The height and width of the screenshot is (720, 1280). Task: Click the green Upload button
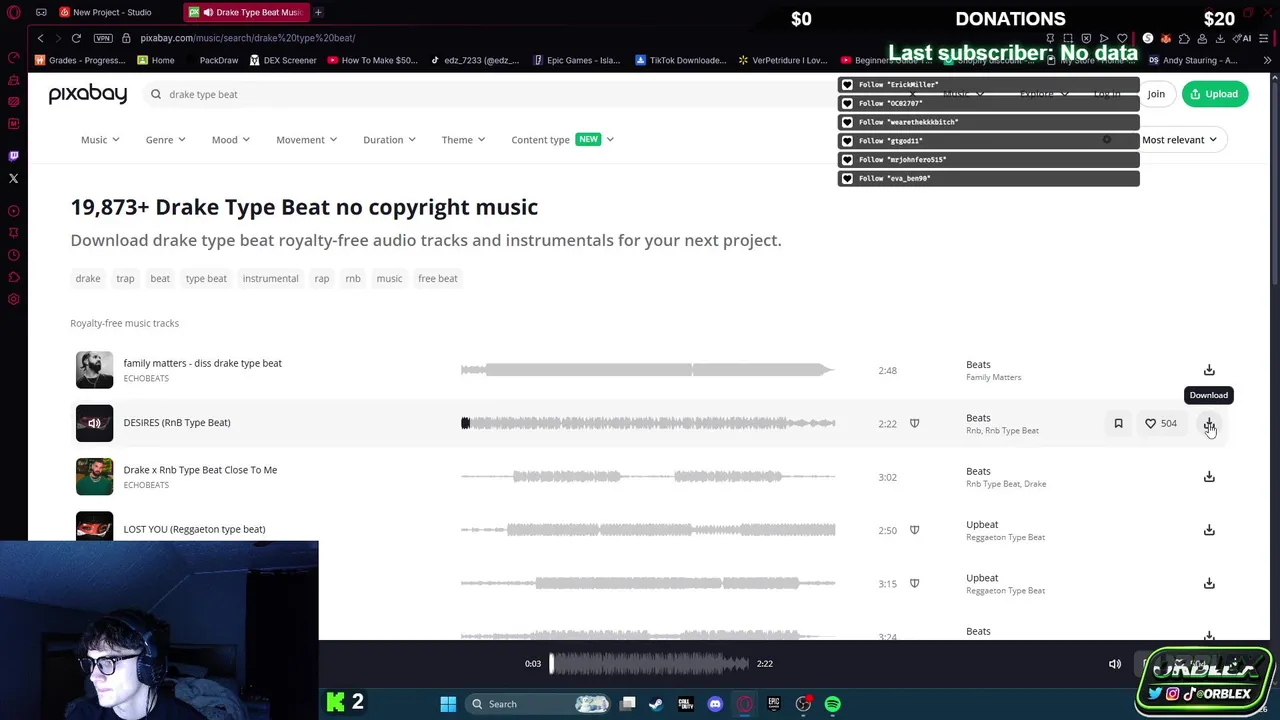click(1214, 94)
